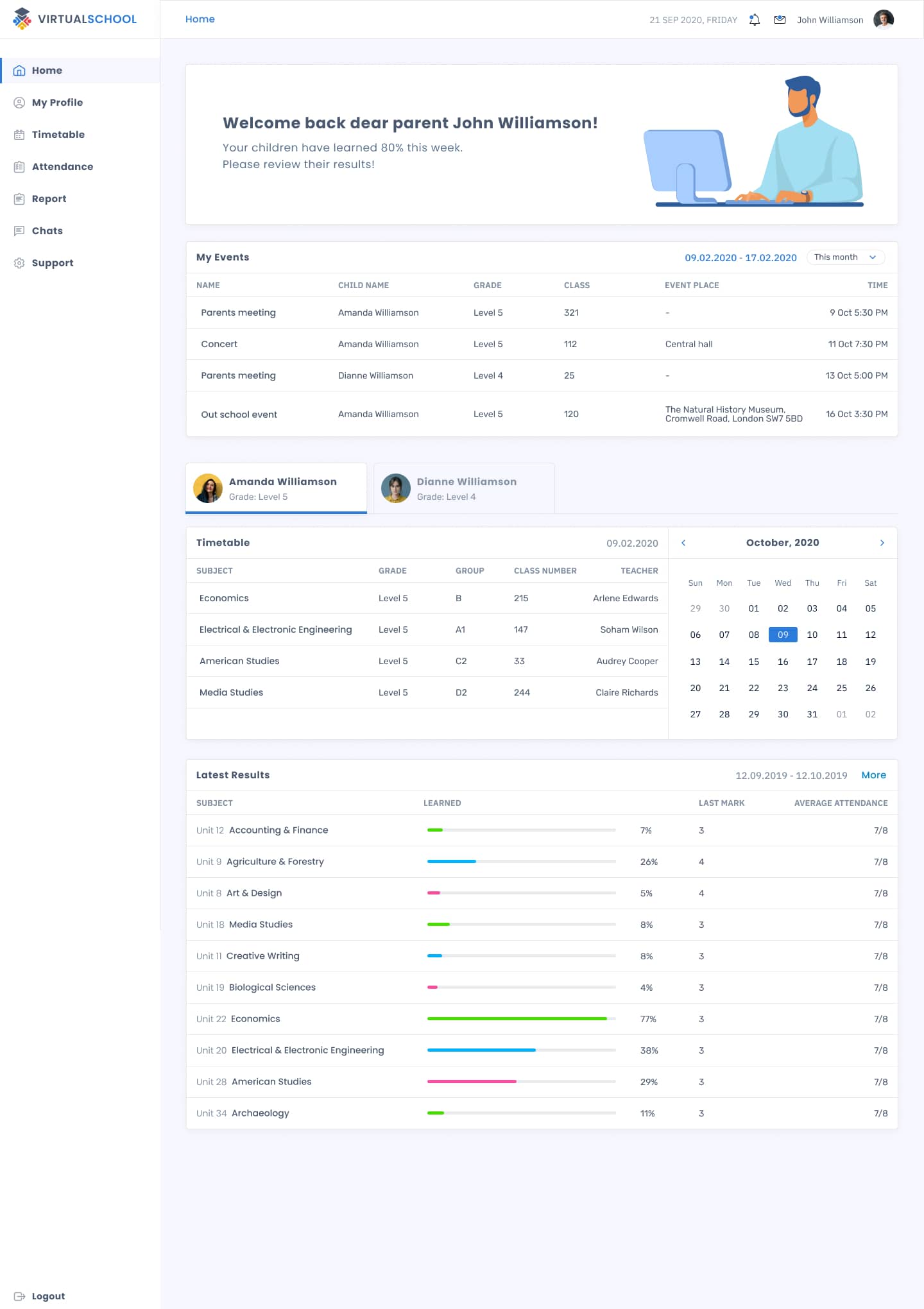
Task: Click Unit 12 Accounting & Finance row
Action: pos(542,830)
